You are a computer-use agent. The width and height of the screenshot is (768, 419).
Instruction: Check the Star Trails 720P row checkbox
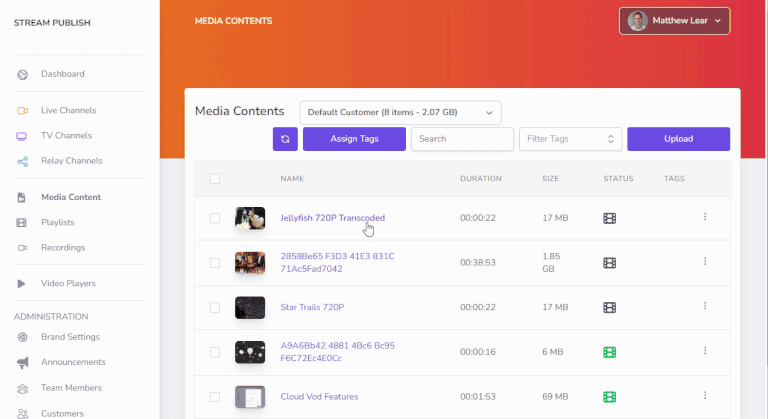click(215, 308)
